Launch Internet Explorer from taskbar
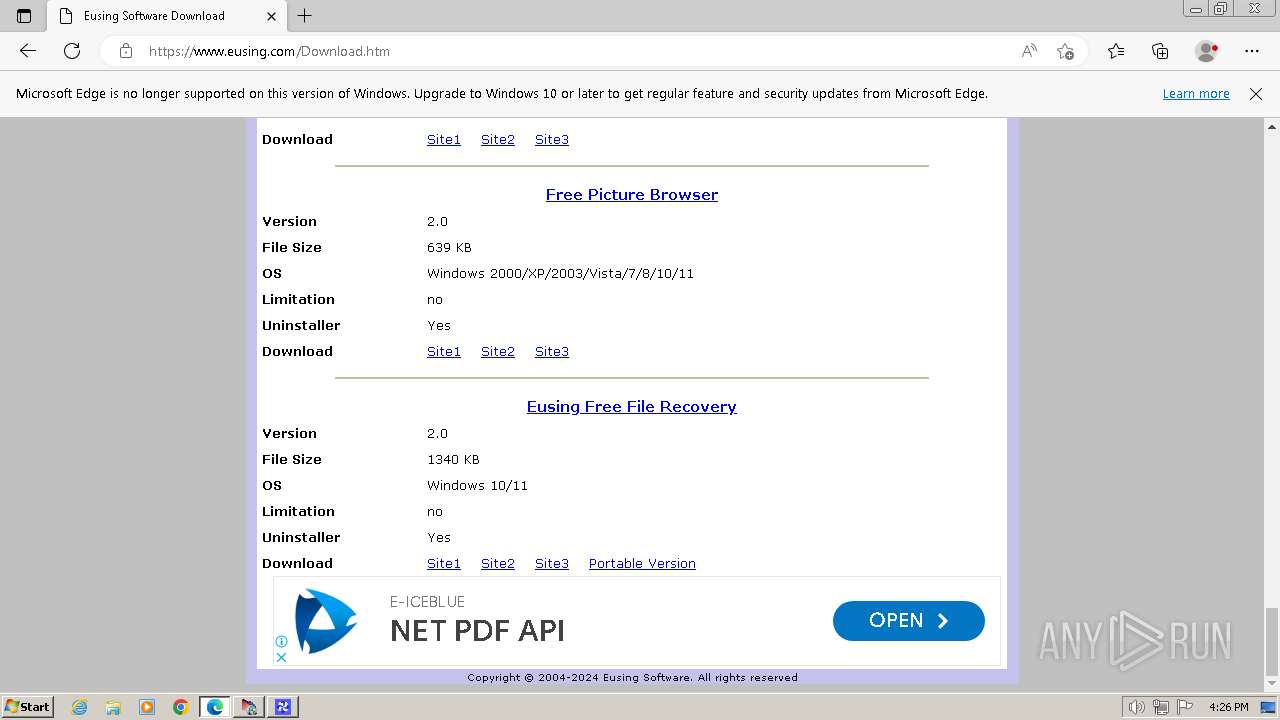The image size is (1280, 720). pyautogui.click(x=79, y=707)
